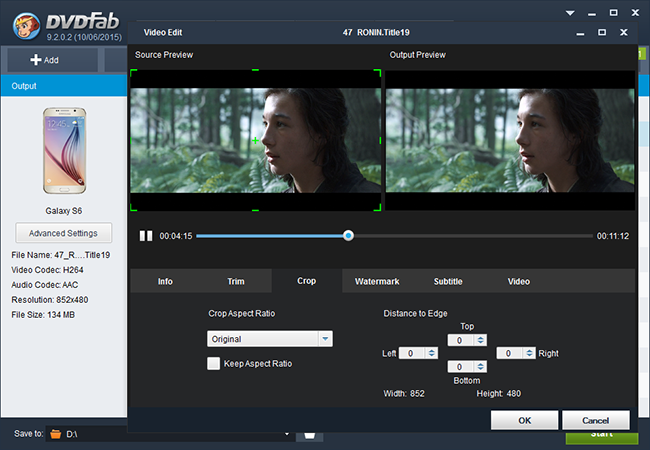
Task: Open the DVDFab main window menu arrow
Action: tap(570, 13)
